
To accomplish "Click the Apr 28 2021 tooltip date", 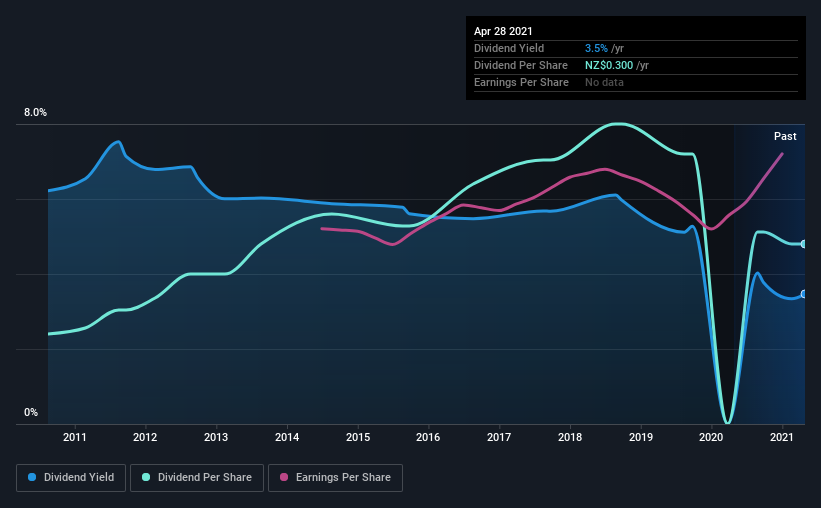I will 503,31.
